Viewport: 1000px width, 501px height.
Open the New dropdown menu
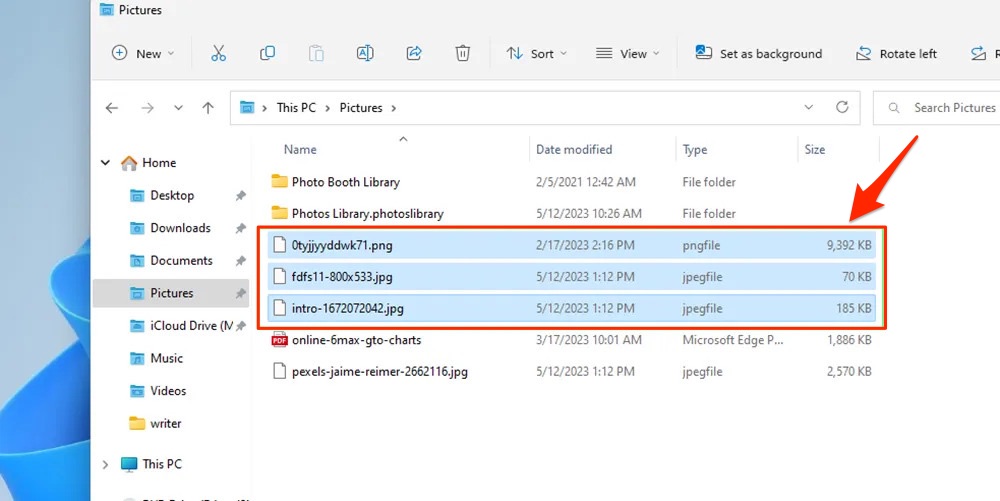coord(143,54)
